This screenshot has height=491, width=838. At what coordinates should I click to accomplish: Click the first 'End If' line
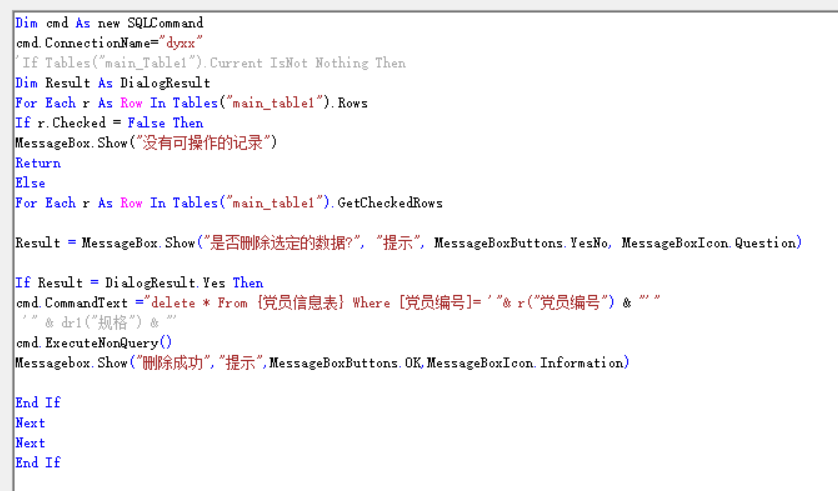(x=38, y=403)
